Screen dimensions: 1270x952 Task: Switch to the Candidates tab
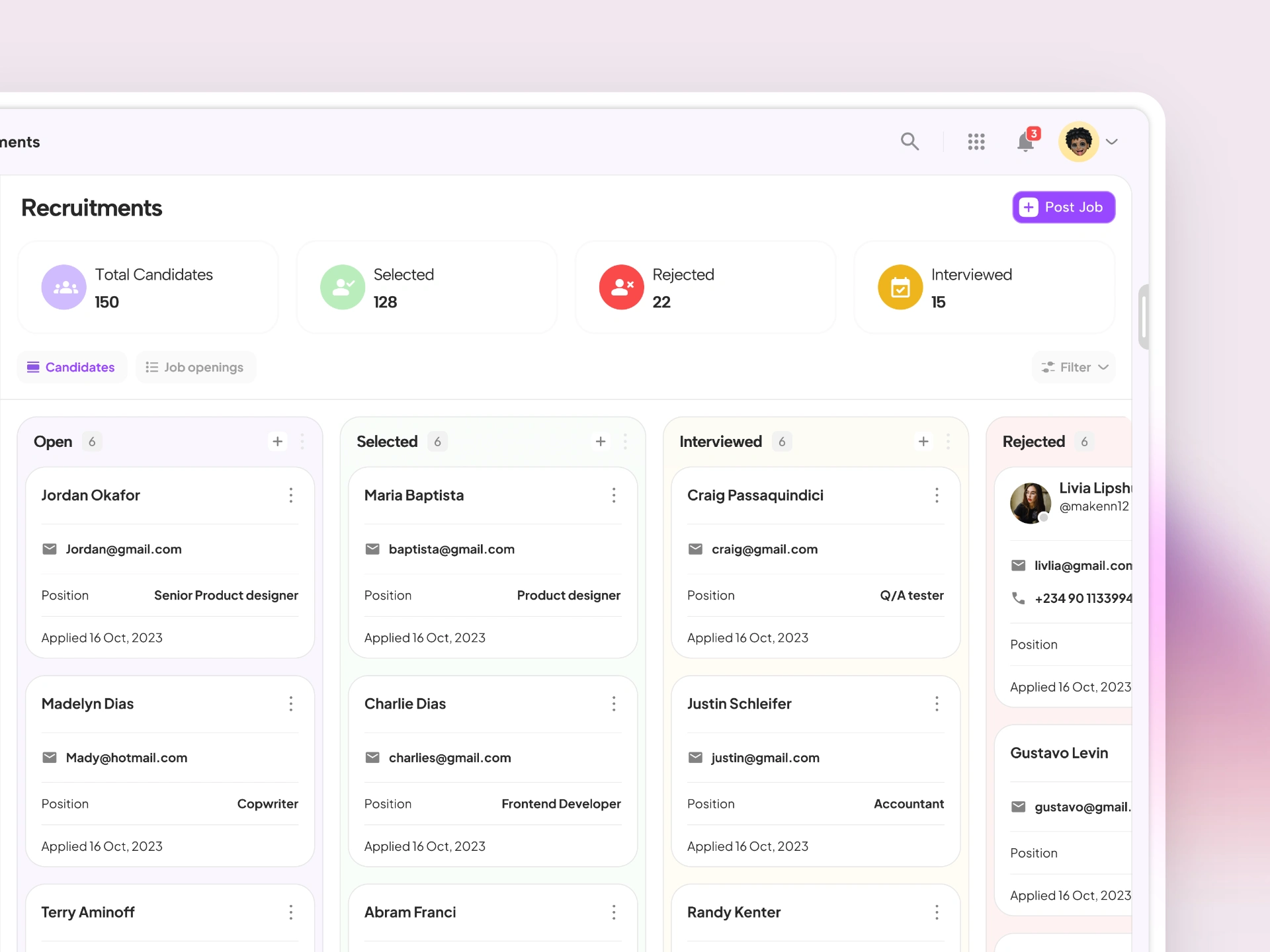[71, 367]
